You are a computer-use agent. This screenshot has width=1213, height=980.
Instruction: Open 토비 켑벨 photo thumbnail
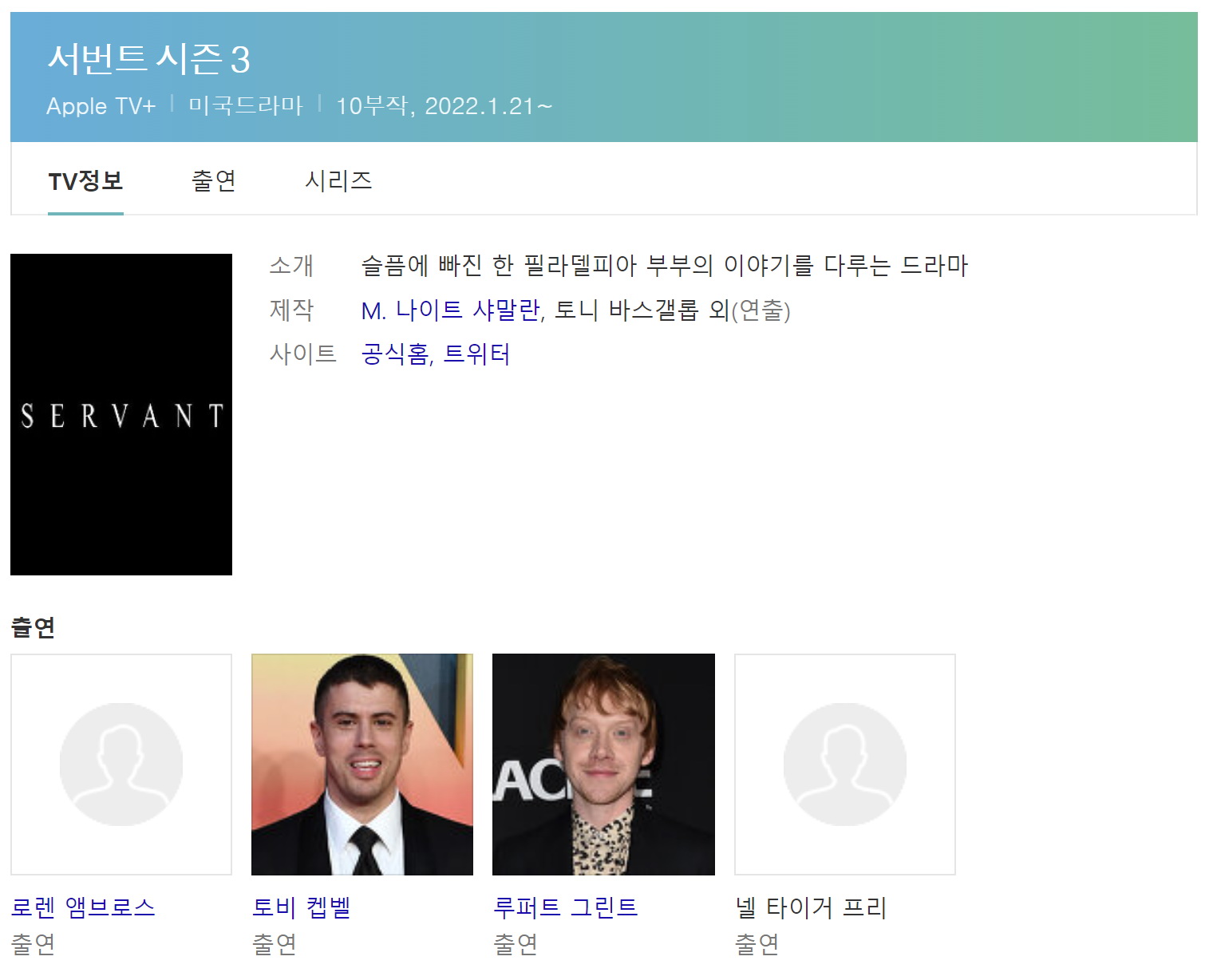click(x=362, y=765)
